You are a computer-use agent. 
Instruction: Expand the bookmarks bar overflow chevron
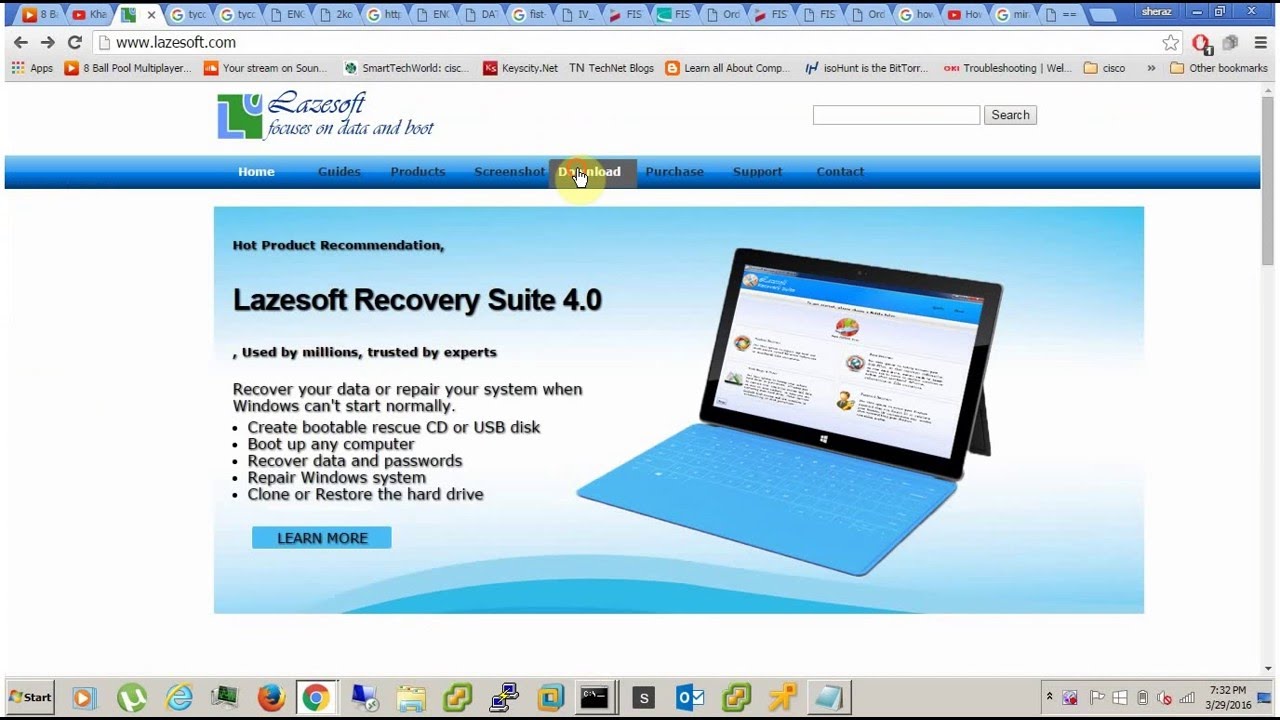(1151, 68)
